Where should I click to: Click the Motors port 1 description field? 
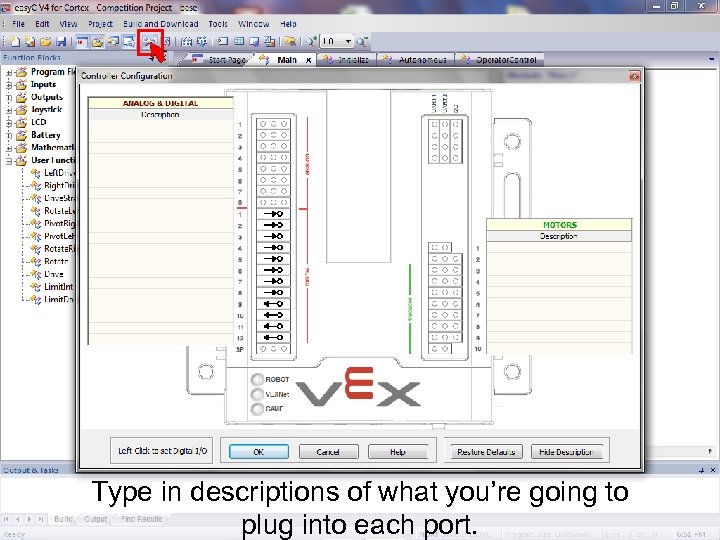coord(559,248)
